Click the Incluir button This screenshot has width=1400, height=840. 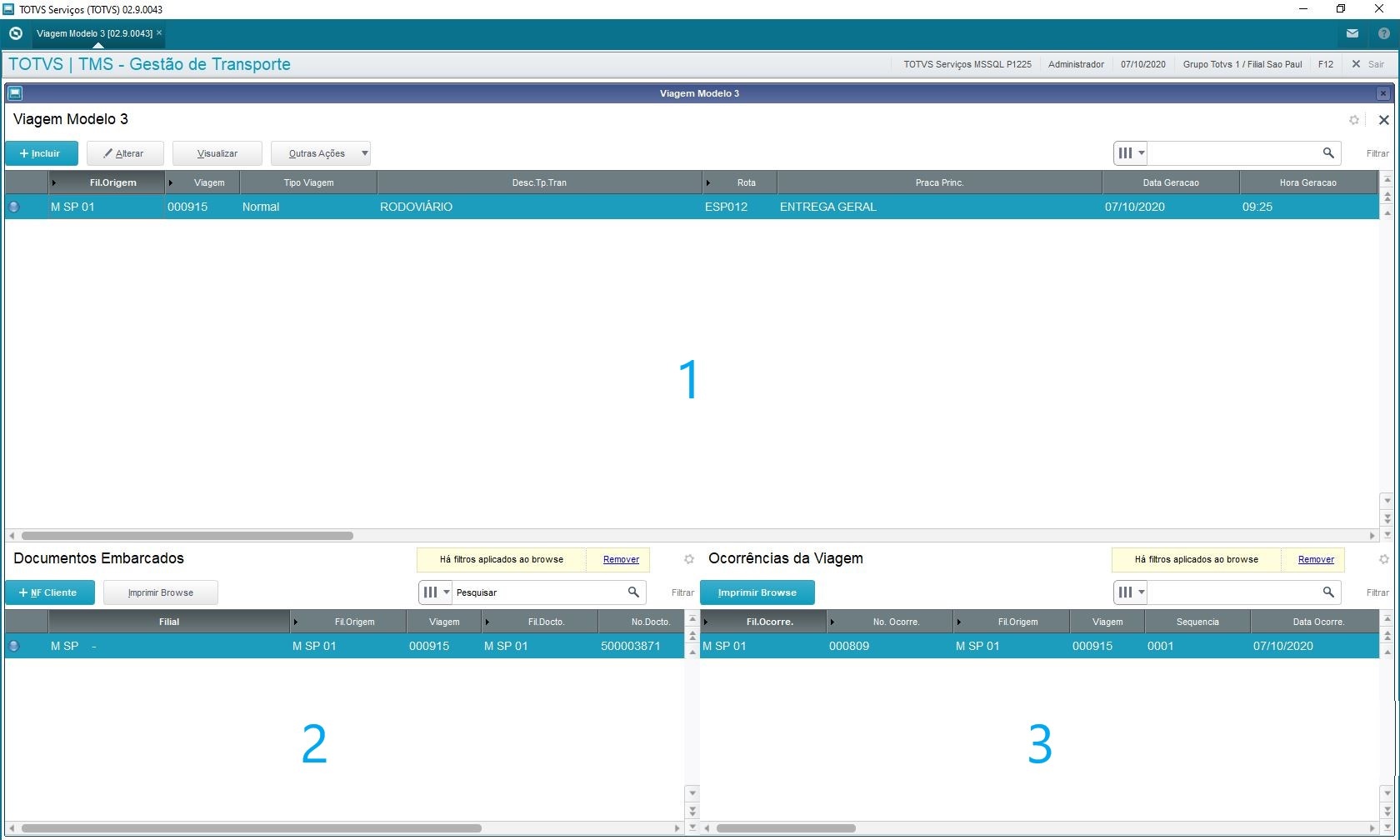42,153
